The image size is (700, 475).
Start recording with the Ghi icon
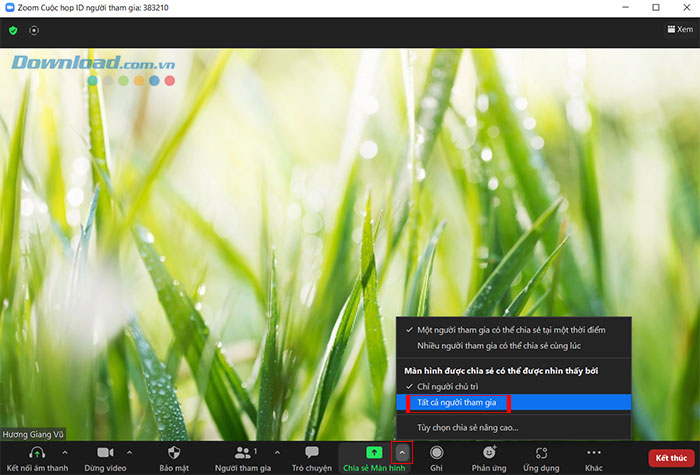436,453
